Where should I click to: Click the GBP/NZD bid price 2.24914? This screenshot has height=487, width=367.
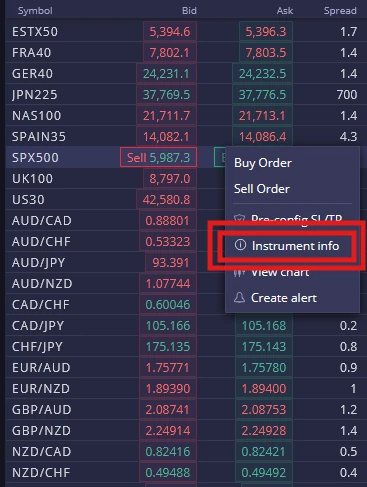[x=168, y=431]
